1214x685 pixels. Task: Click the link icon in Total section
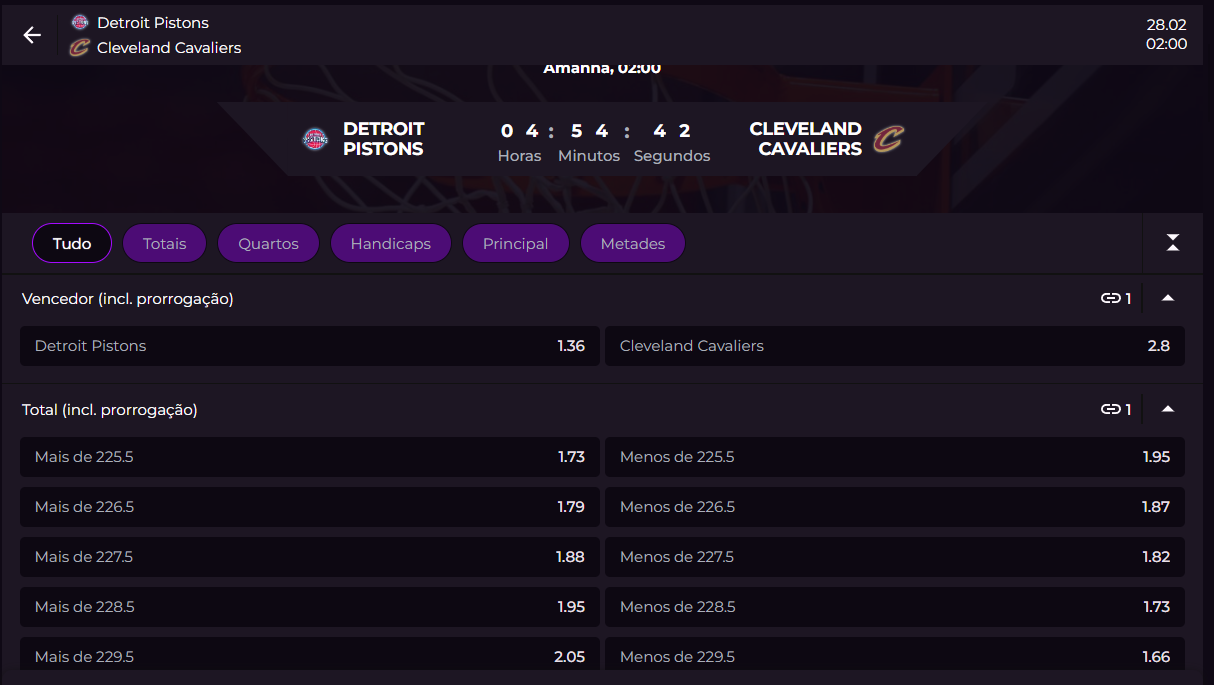[x=1110, y=409]
